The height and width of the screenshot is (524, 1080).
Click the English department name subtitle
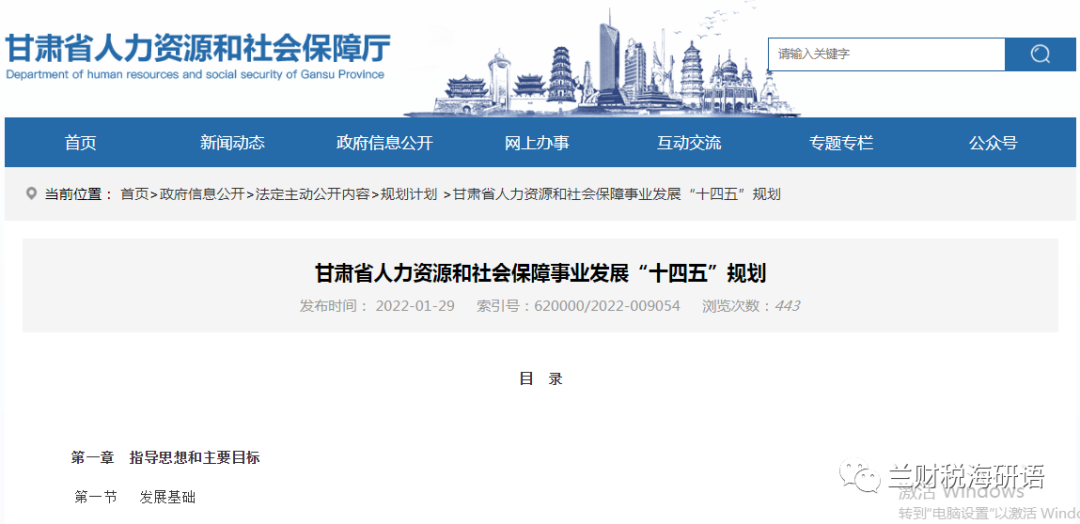click(x=195, y=74)
